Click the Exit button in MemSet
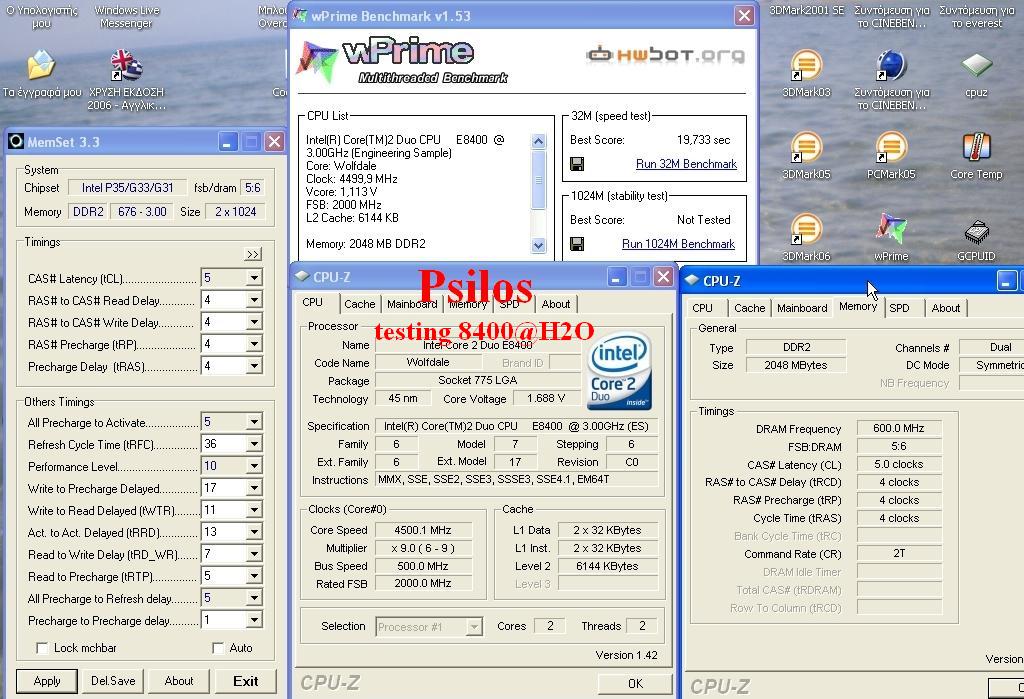 [246, 681]
